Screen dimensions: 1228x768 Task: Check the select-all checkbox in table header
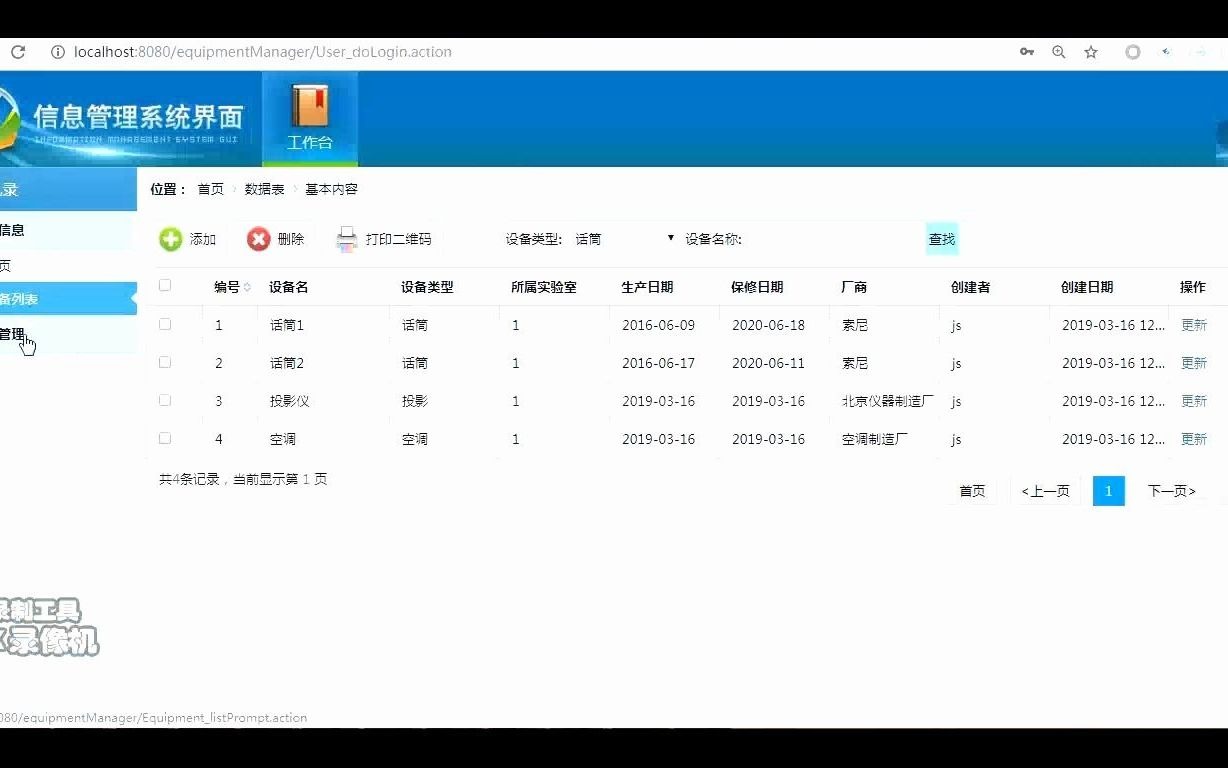click(164, 285)
